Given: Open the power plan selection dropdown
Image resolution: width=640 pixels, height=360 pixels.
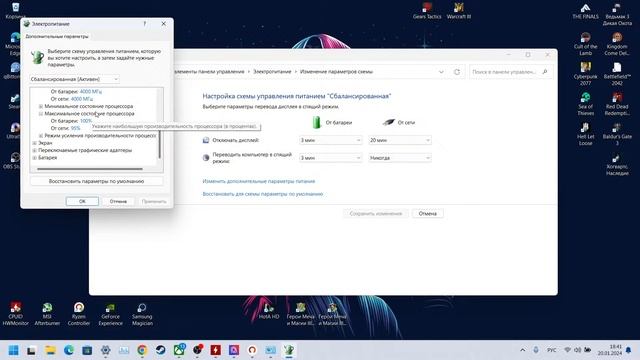Looking at the screenshot, I should coord(74,79).
